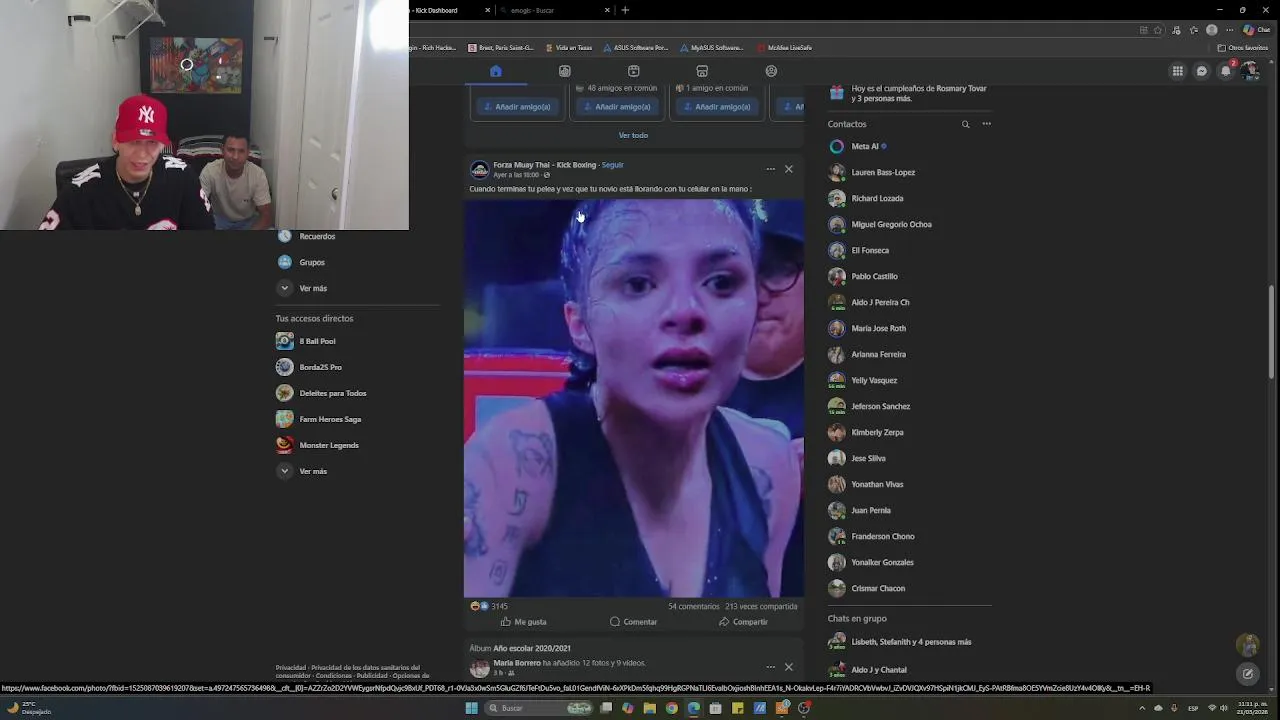This screenshot has width=1280, height=720.
Task: Open the ASUS Software Por... bookmark
Action: 635,47
